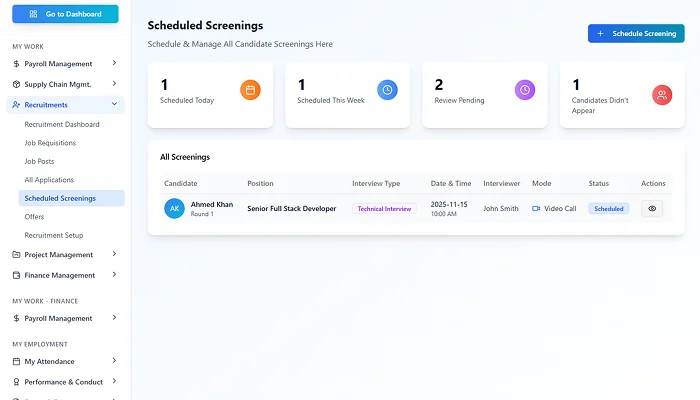Viewport: 700px width, 400px height.
Task: Click the AK avatar for Ahmed Khan
Action: 174,209
